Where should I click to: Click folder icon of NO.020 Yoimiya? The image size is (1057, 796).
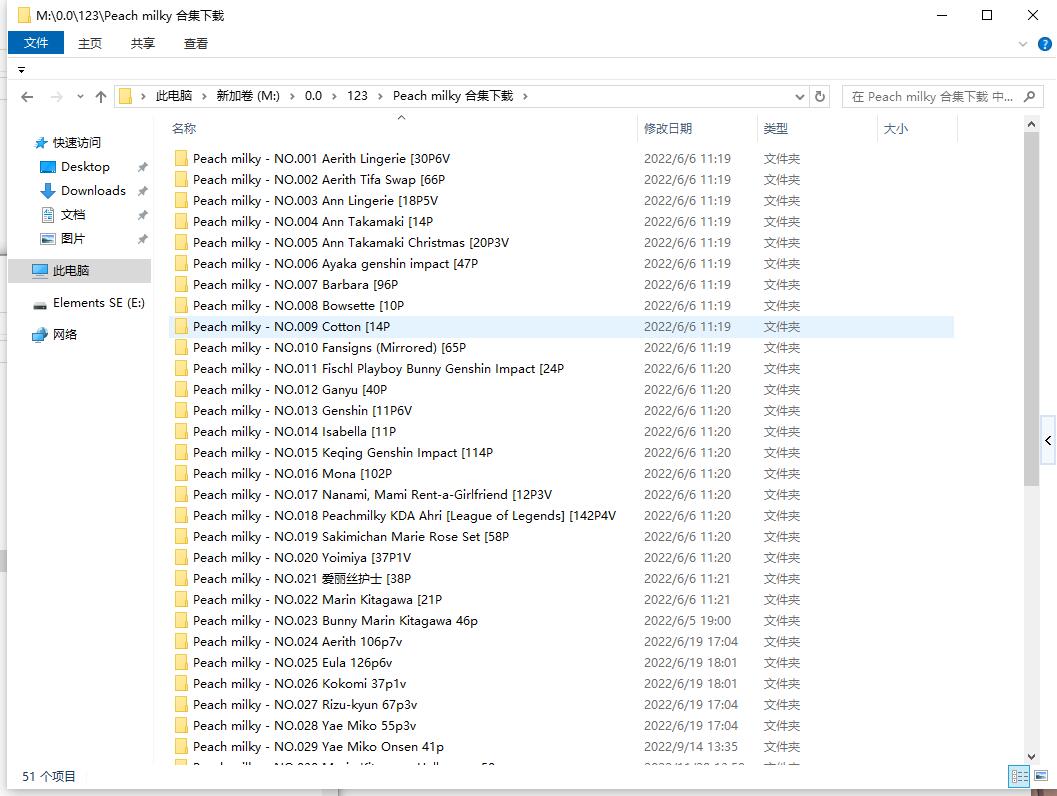[181, 557]
